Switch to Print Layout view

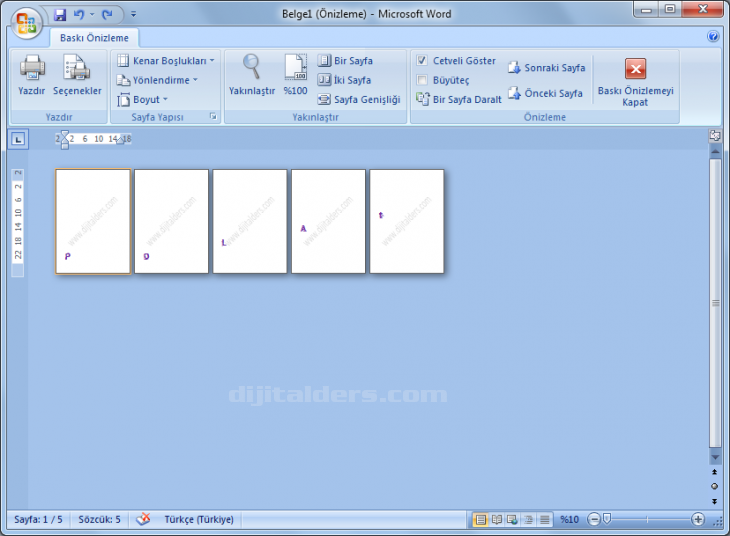click(481, 520)
